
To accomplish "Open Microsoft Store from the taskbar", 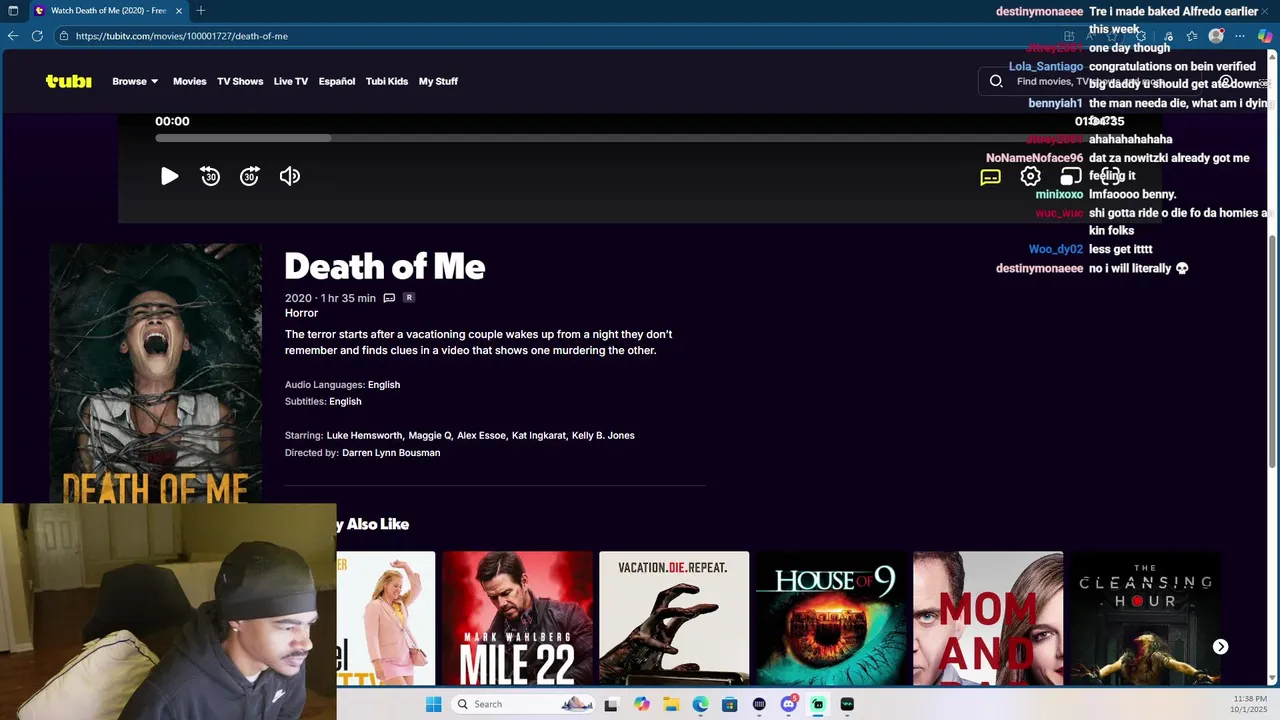I will [x=730, y=704].
